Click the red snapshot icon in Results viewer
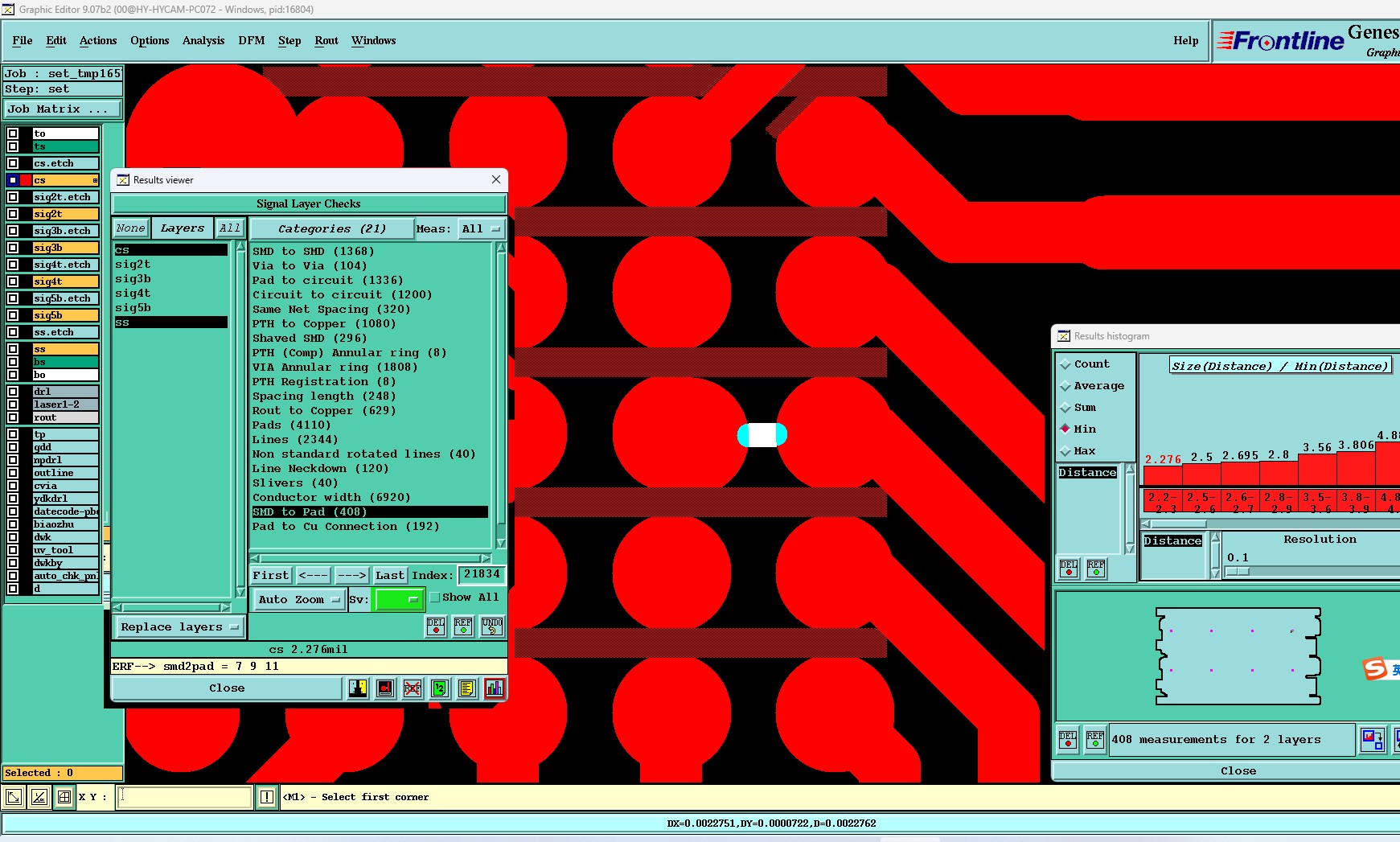Image resolution: width=1400 pixels, height=842 pixels. pyautogui.click(x=385, y=688)
